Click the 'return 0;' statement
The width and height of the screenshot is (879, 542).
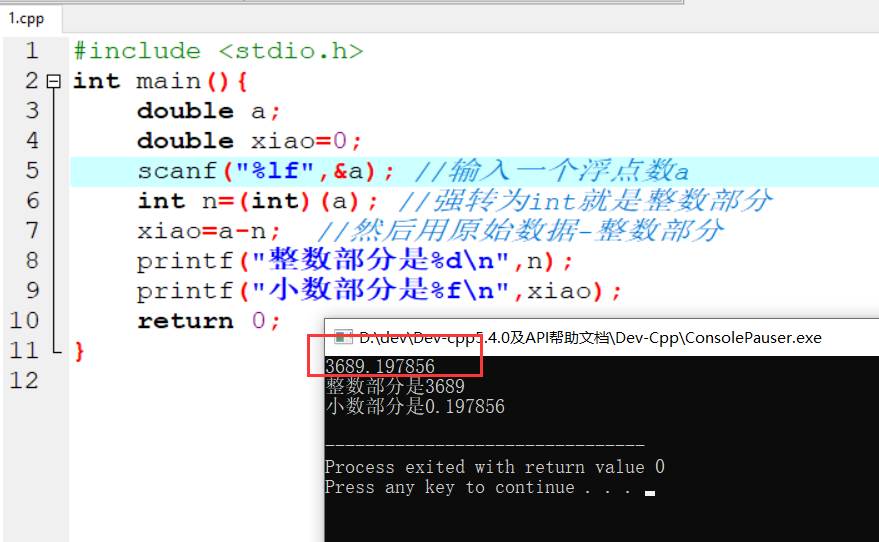click(x=209, y=321)
